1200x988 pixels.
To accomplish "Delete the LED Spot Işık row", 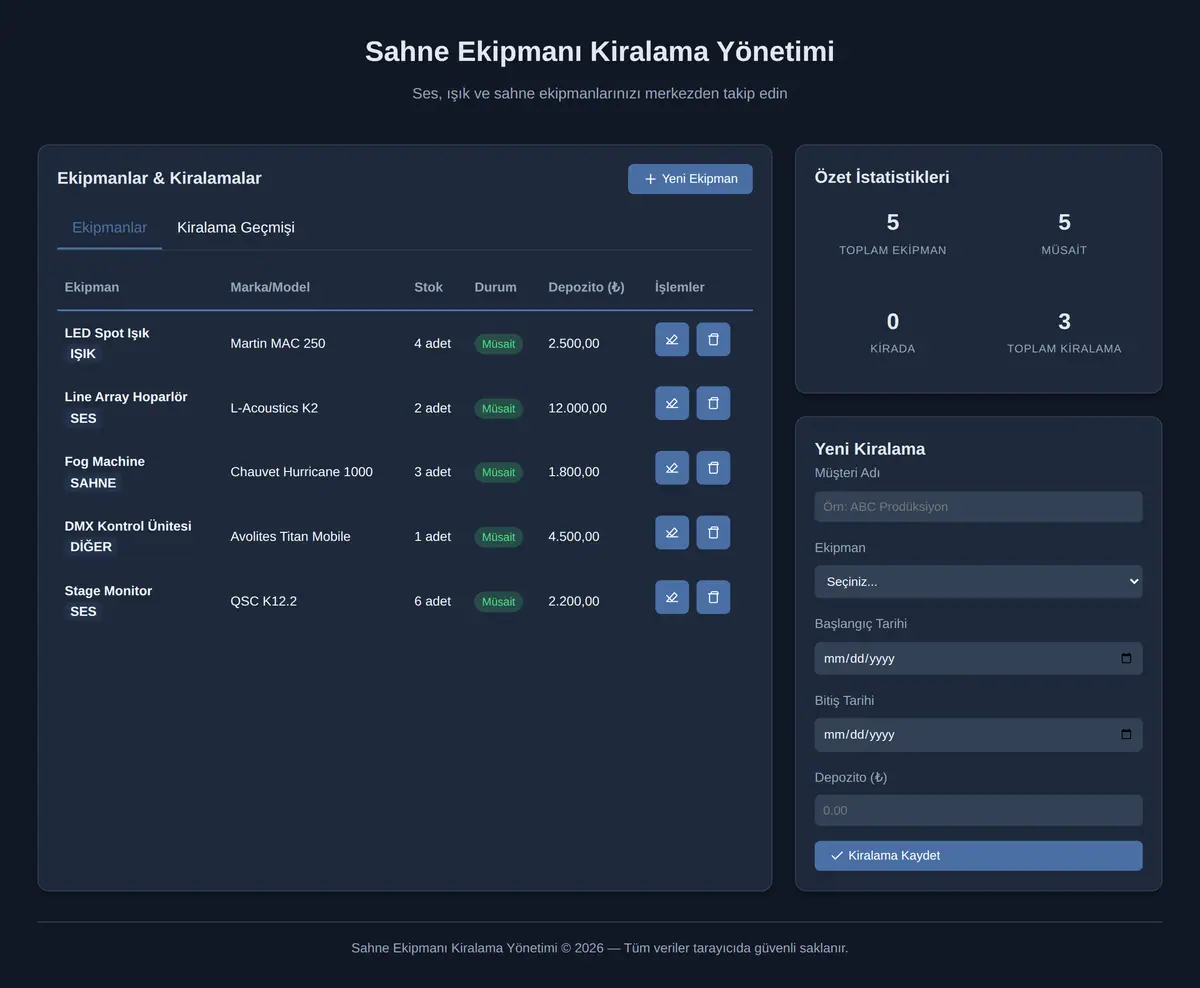I will (713, 339).
